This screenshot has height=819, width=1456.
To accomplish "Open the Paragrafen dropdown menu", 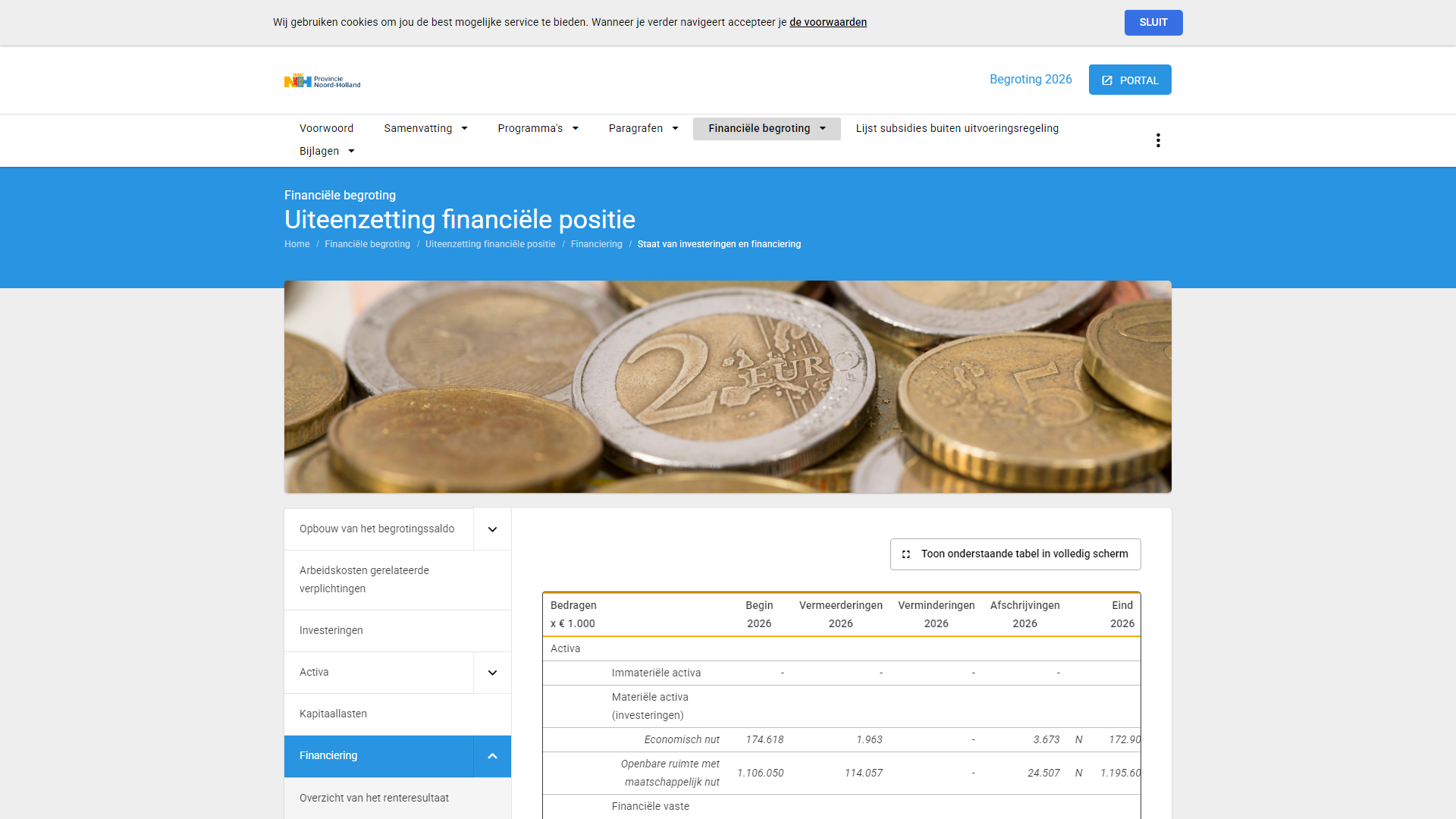I will (643, 129).
